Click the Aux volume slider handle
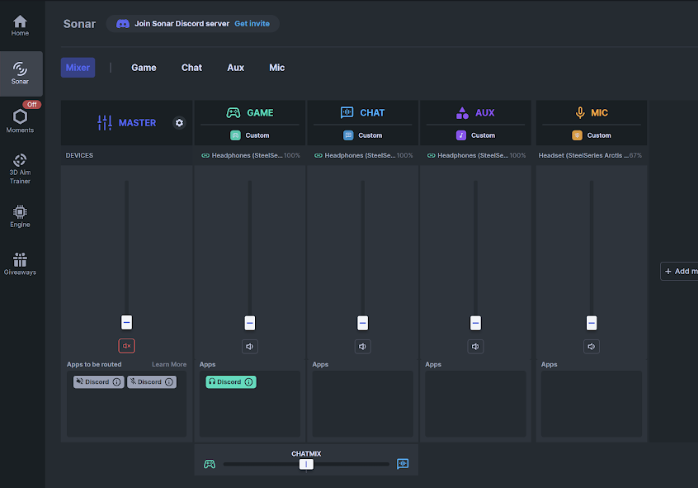Image resolution: width=698 pixels, height=488 pixels. coord(475,323)
